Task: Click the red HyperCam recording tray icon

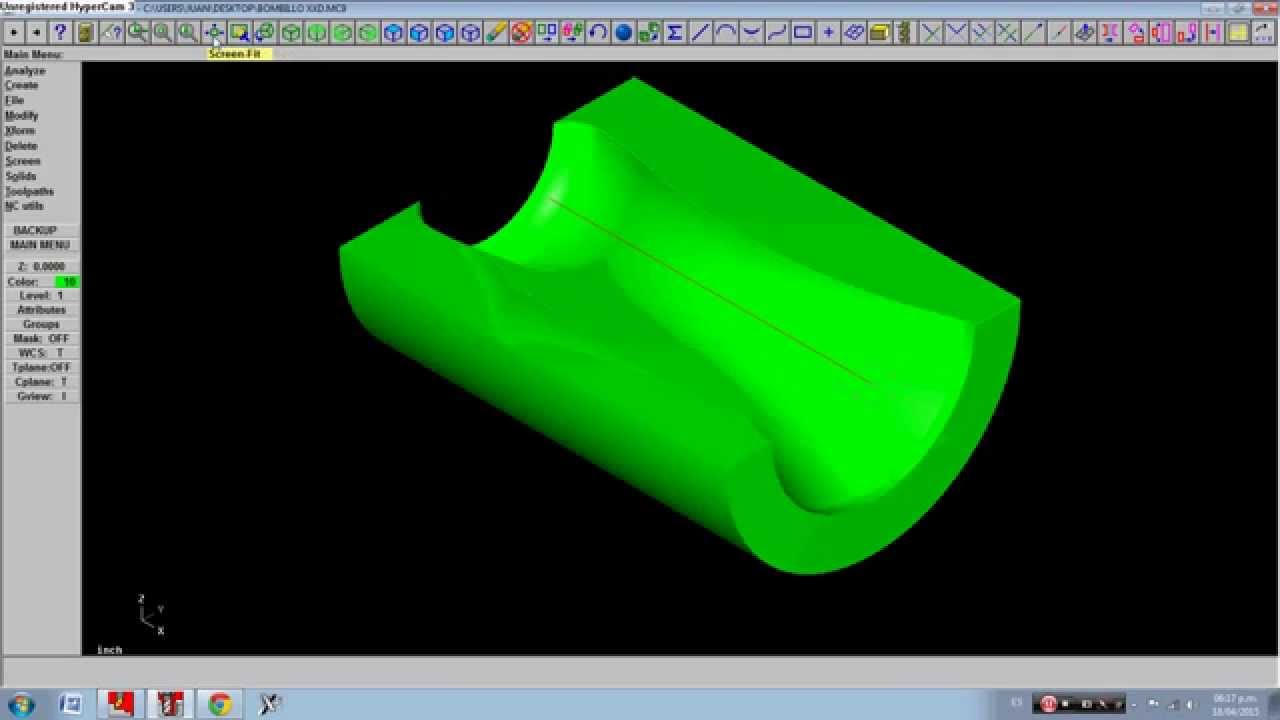Action: pyautogui.click(x=1048, y=704)
